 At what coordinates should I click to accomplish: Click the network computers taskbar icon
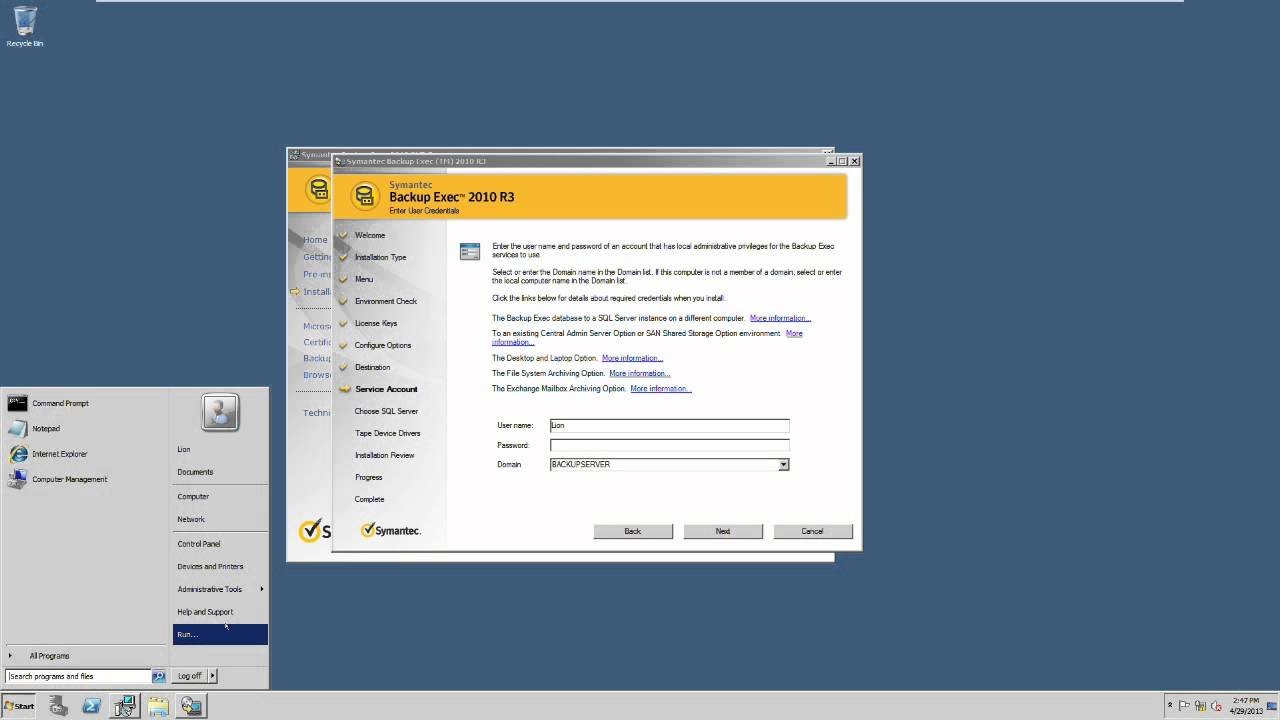pyautogui.click(x=125, y=706)
